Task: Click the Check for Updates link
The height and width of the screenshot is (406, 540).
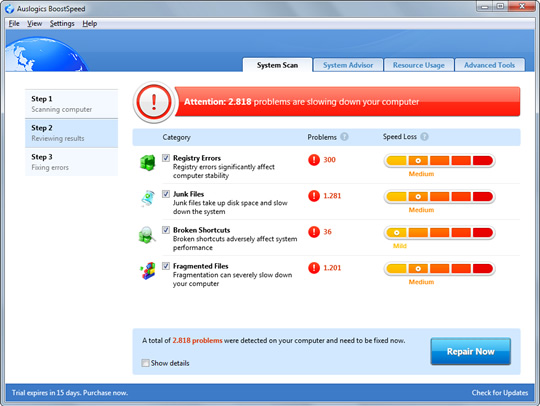Action: tap(500, 393)
